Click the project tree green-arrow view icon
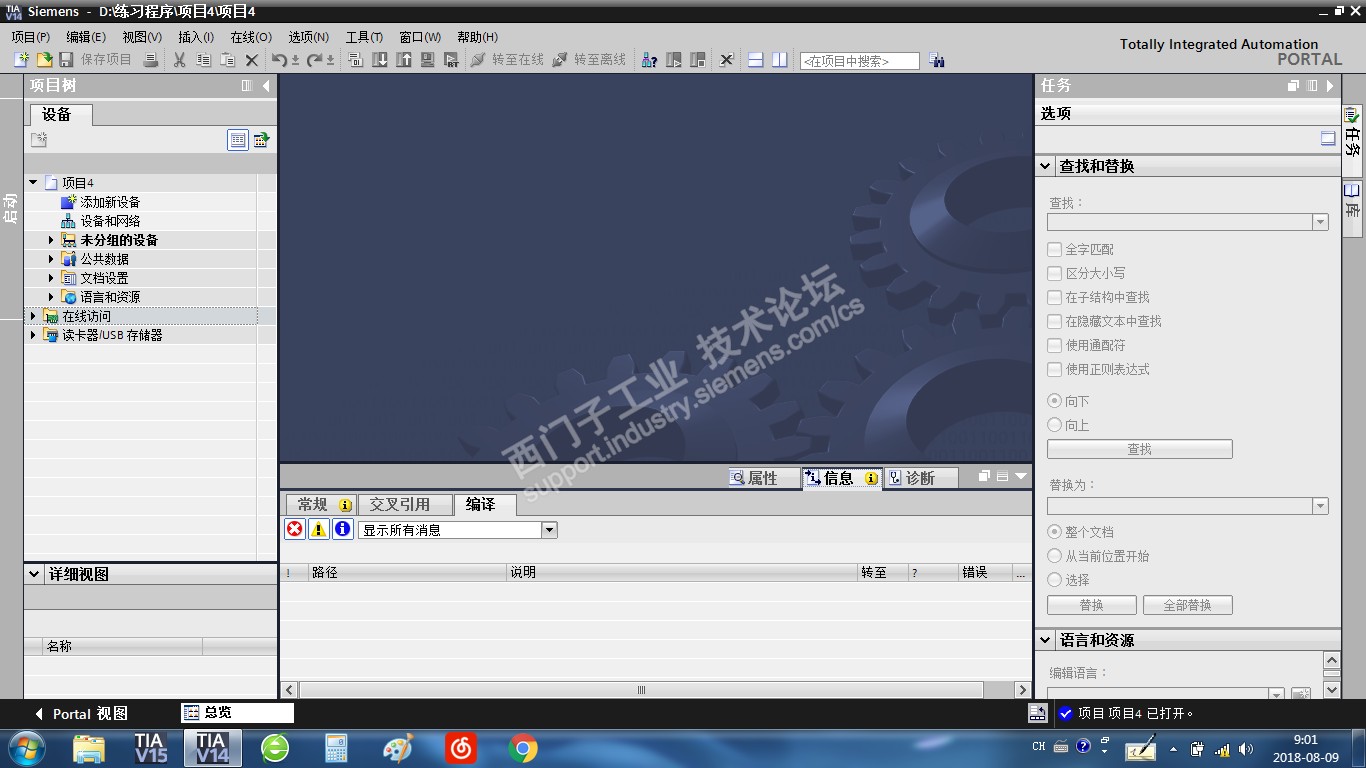 point(261,140)
